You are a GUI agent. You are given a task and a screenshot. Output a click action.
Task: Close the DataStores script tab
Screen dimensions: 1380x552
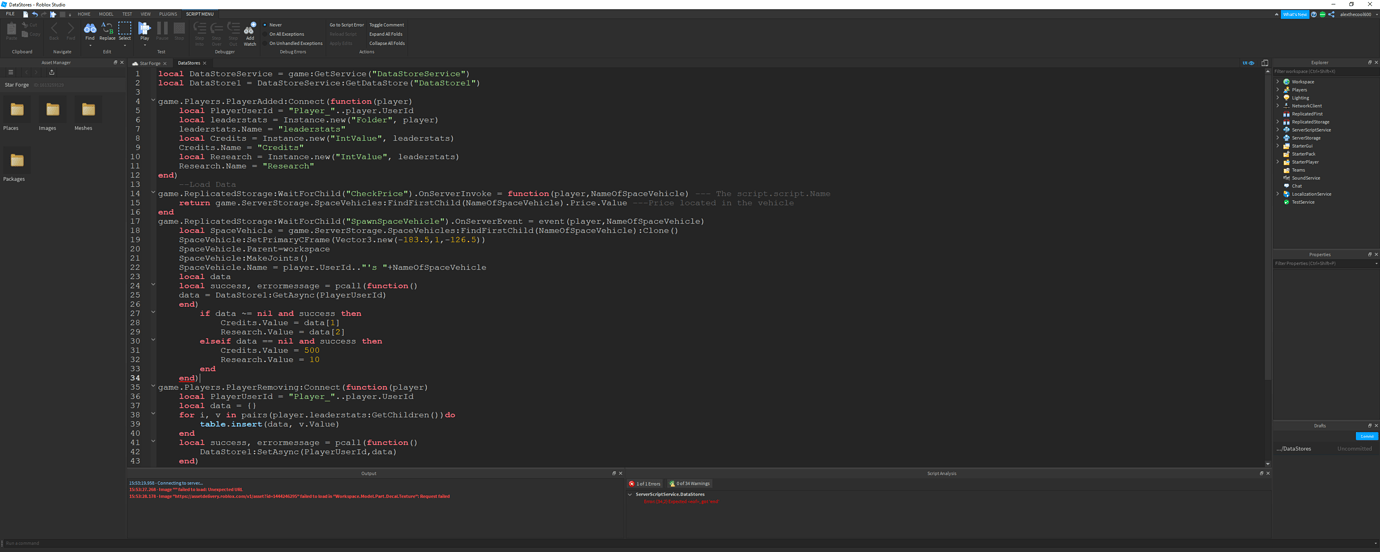tap(205, 63)
